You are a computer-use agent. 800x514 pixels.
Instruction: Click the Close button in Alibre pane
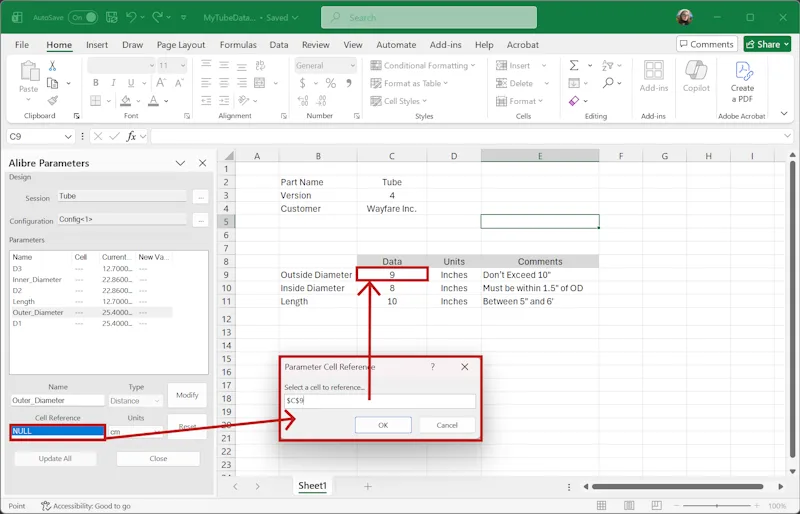[158, 458]
